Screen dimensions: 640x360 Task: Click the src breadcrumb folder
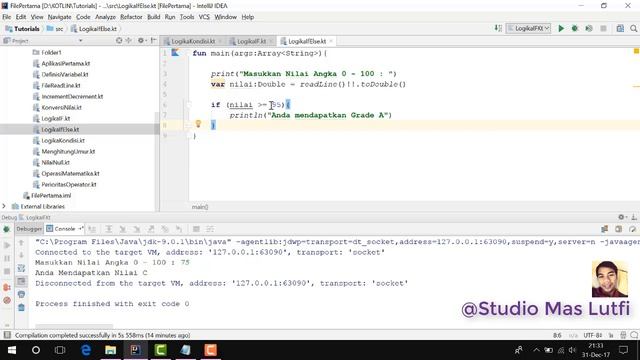pos(55,29)
